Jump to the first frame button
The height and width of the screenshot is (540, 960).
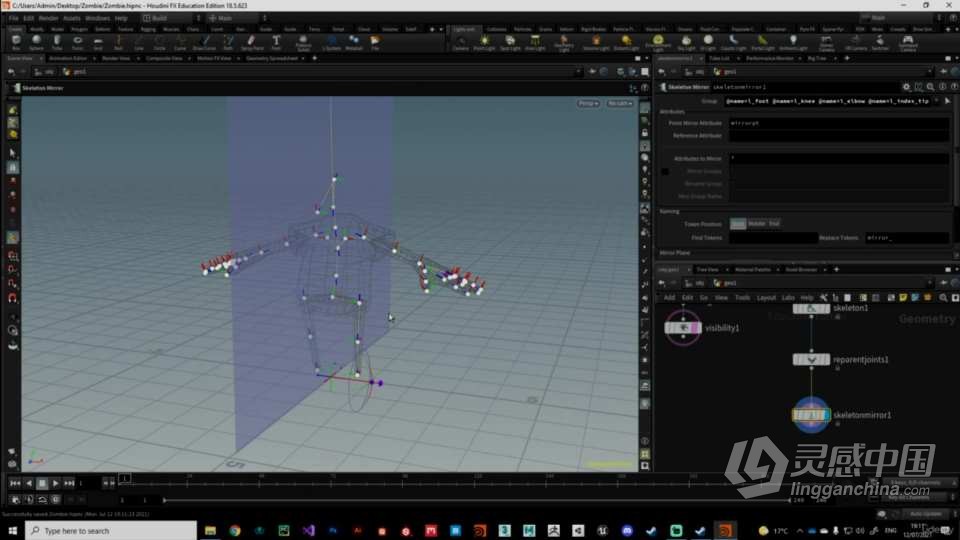(x=15, y=483)
